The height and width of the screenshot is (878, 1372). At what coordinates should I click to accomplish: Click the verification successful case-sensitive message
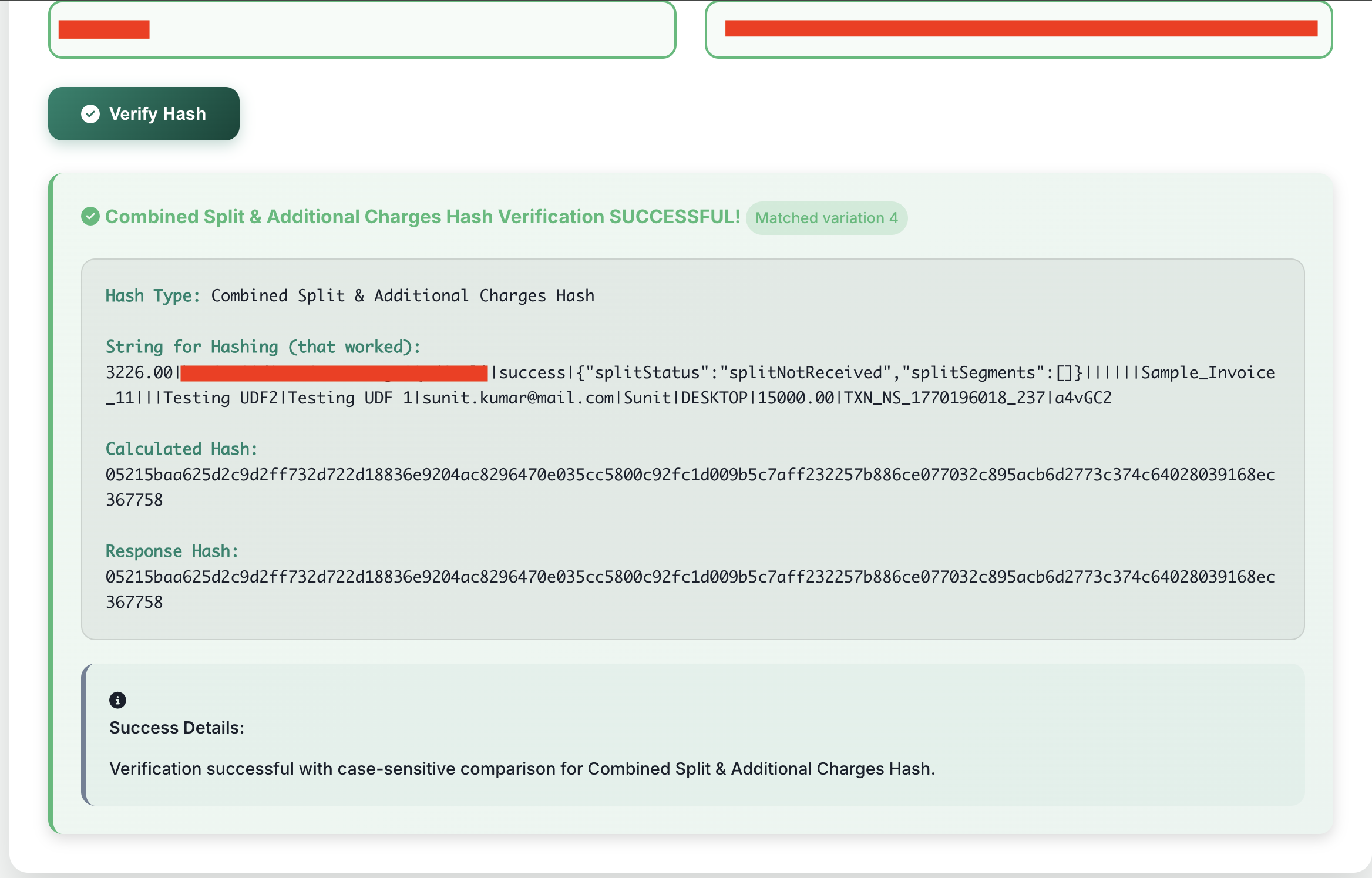pyautogui.click(x=522, y=769)
